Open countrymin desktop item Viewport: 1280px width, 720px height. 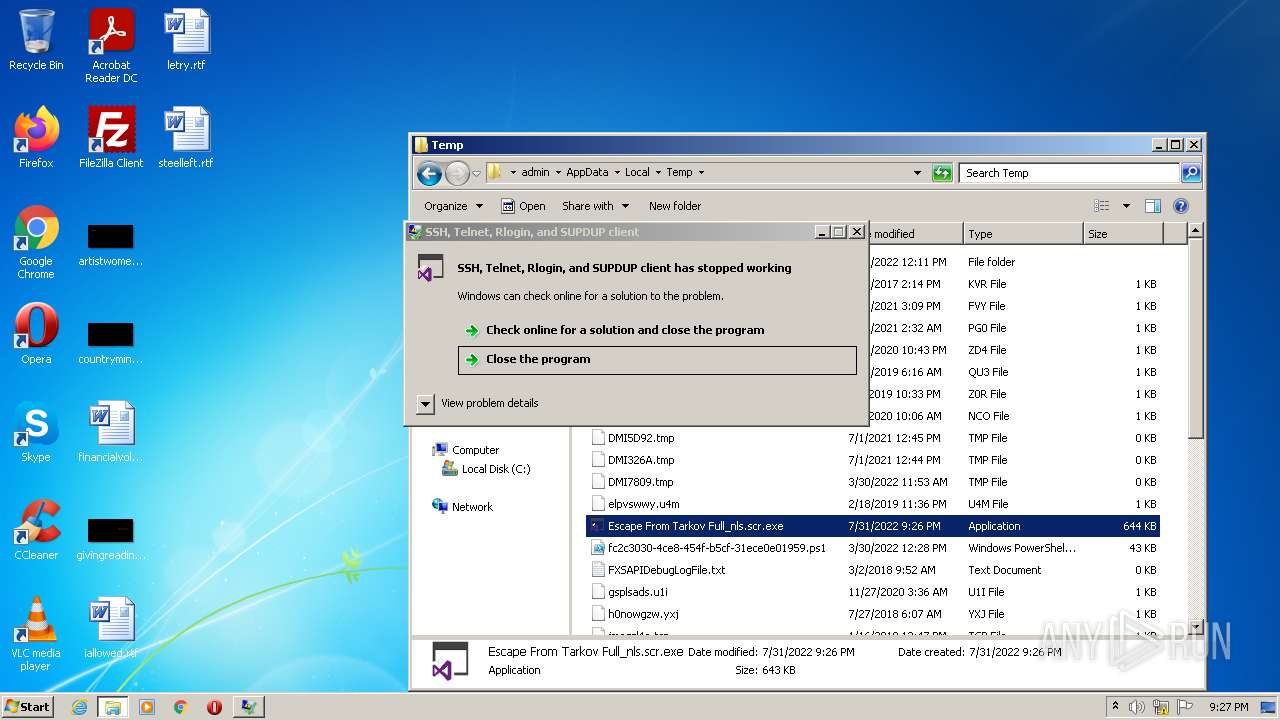(111, 340)
